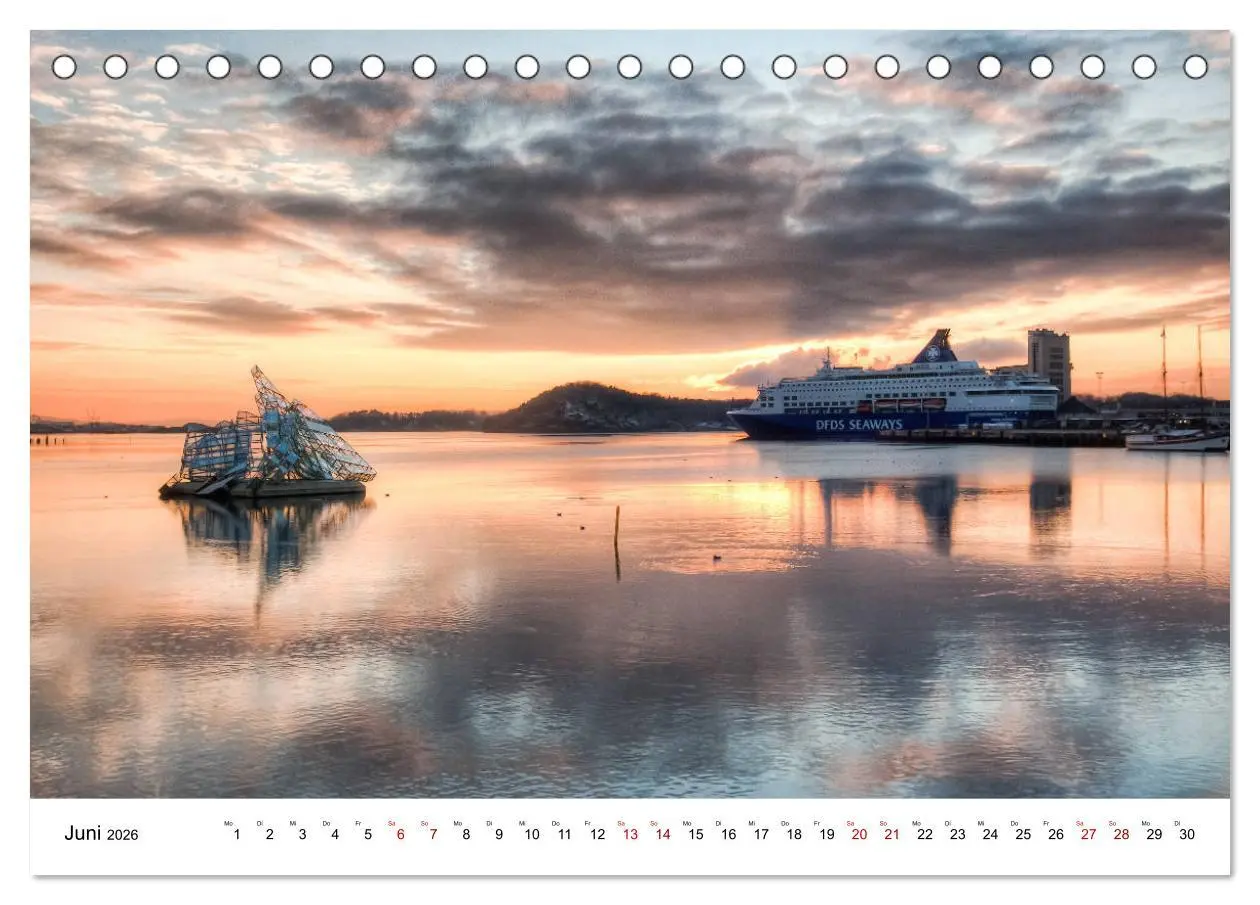Click date 16 in the calendar row
The width and height of the screenshot is (1260, 905).
pos(728,834)
